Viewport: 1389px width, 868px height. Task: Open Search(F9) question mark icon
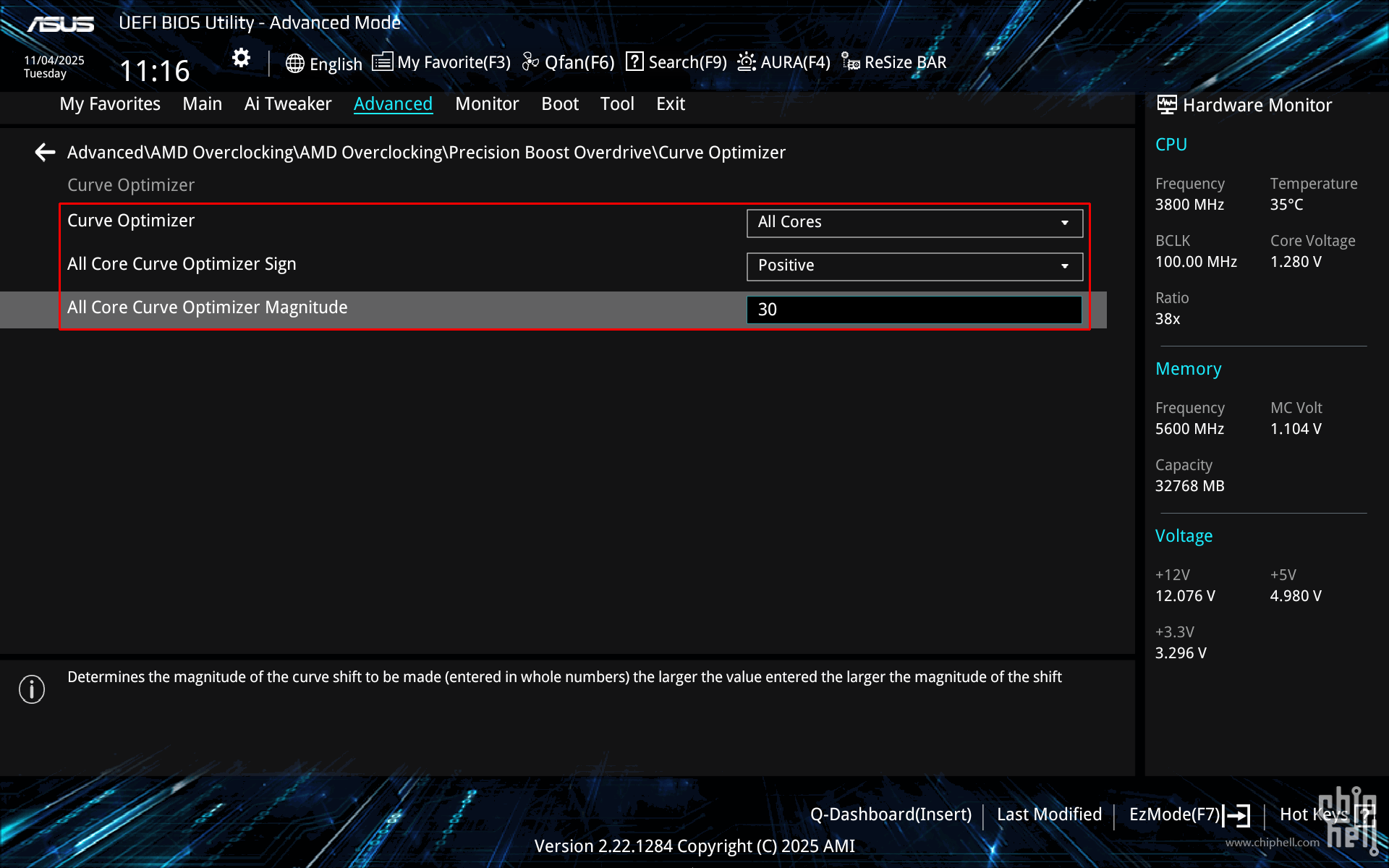coord(634,62)
